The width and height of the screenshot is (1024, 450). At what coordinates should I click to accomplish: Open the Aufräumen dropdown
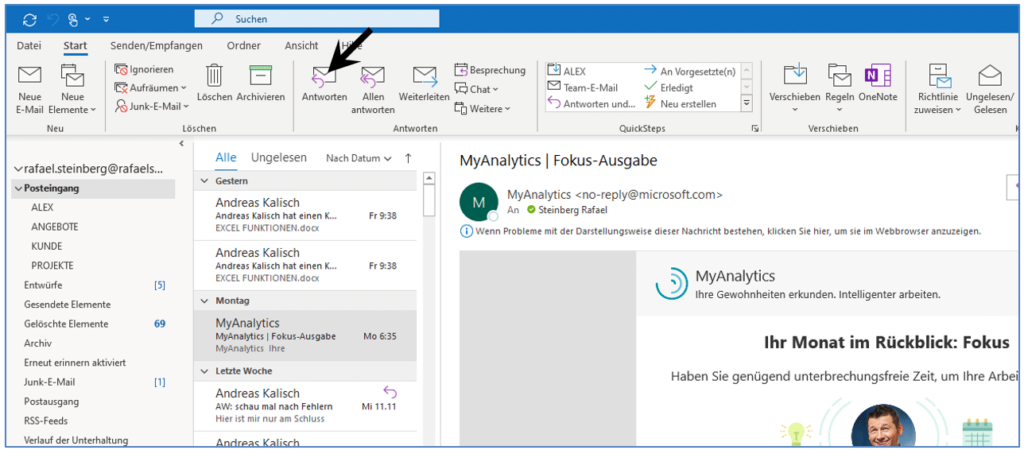tap(150, 88)
